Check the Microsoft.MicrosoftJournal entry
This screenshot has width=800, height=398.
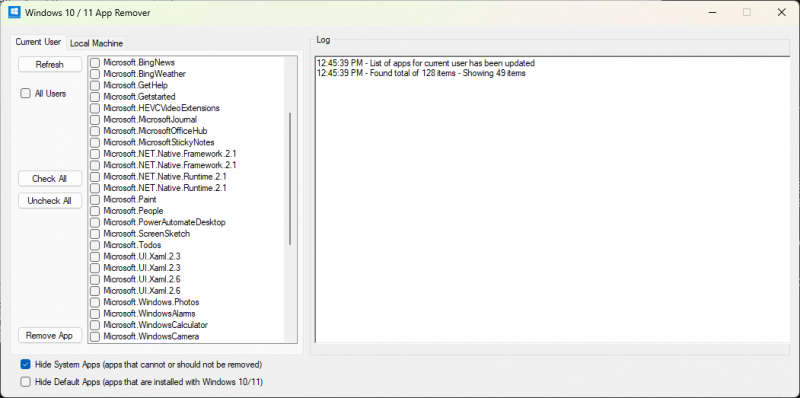pos(95,119)
